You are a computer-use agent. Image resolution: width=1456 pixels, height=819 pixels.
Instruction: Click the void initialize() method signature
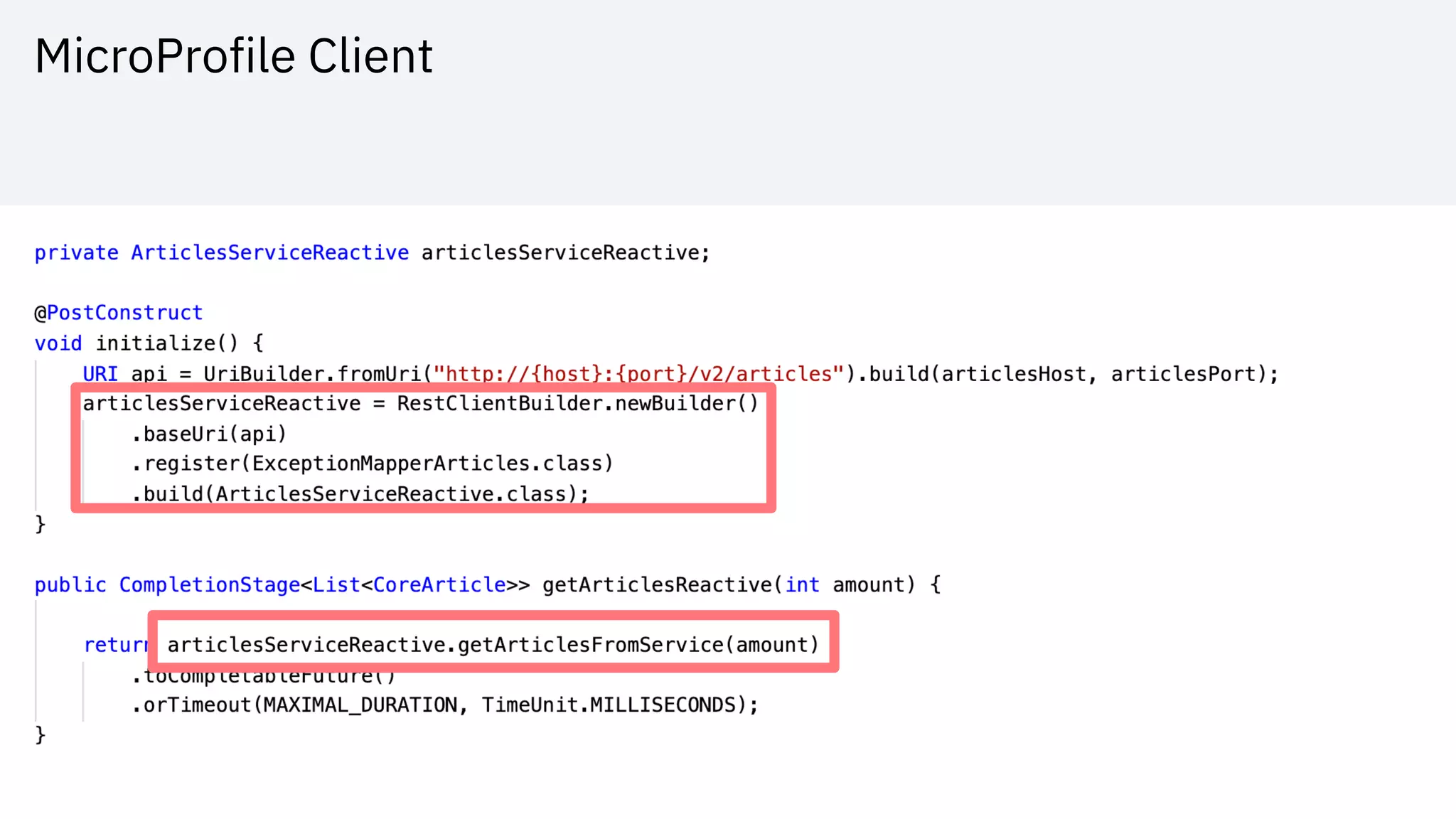pyautogui.click(x=149, y=343)
